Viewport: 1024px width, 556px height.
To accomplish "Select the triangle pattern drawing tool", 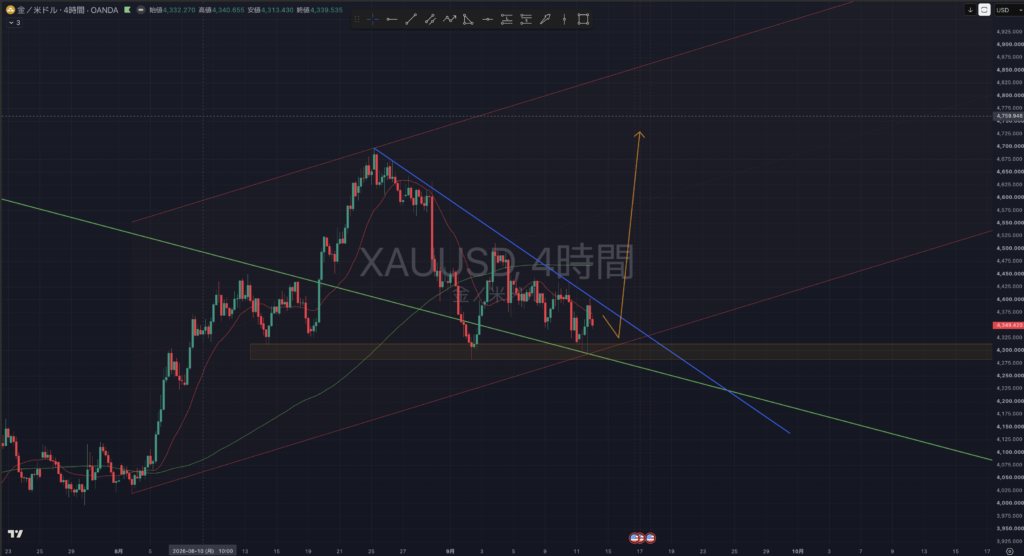I will click(x=468, y=20).
